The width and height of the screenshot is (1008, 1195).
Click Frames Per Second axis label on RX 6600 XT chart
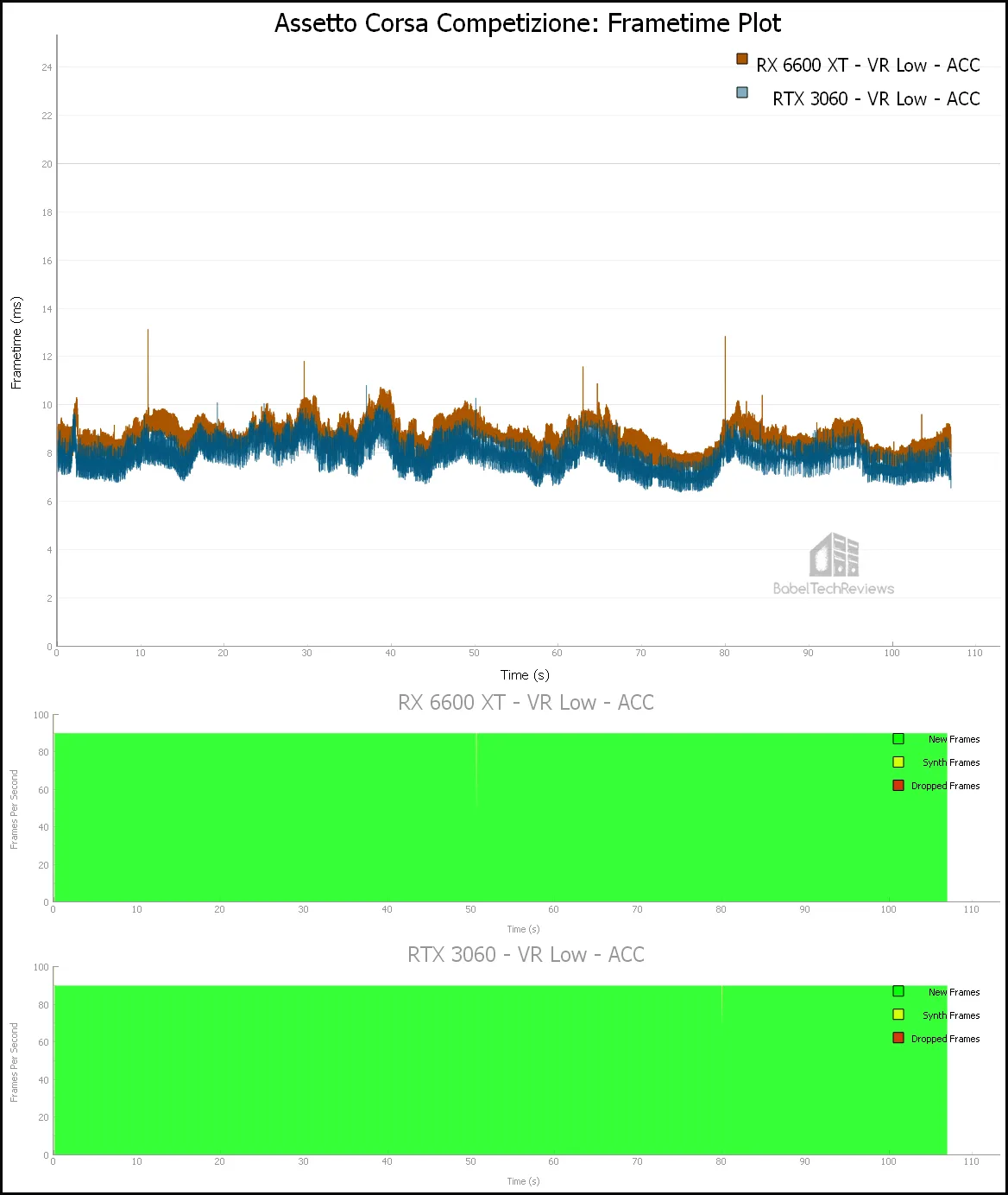point(14,809)
